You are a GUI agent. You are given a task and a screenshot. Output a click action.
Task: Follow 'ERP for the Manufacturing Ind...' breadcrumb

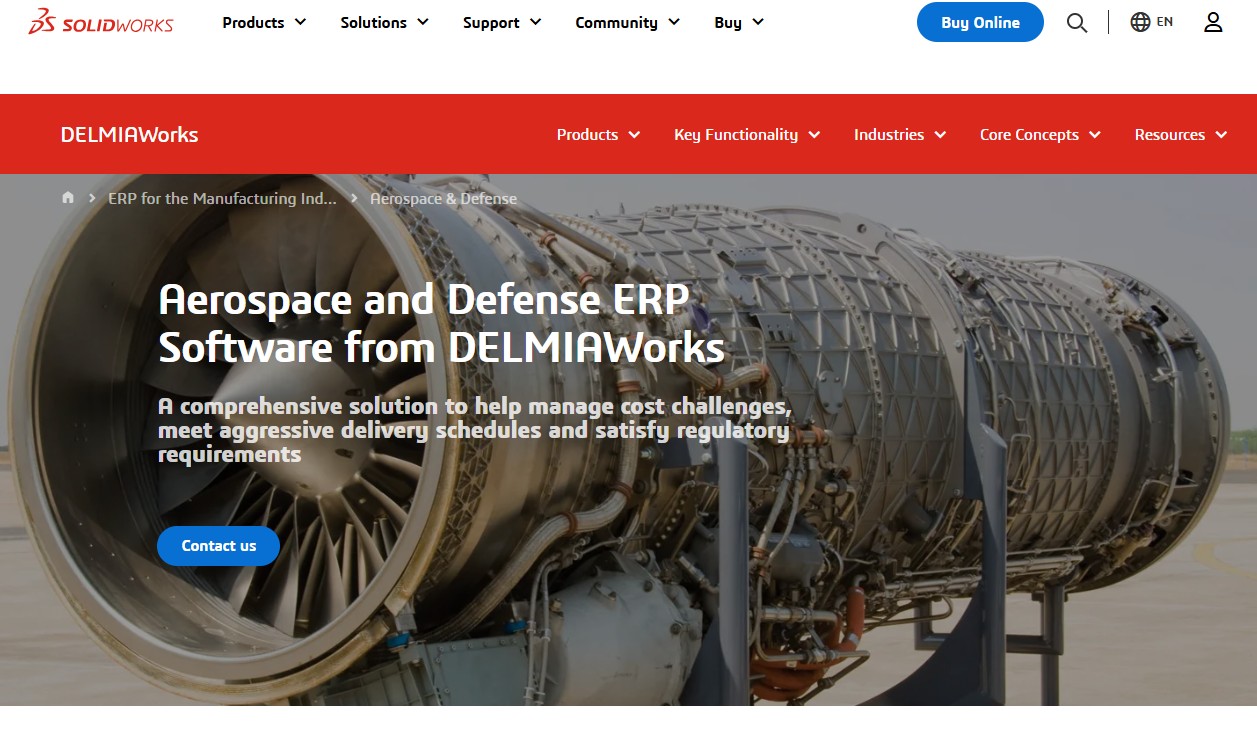click(x=222, y=198)
